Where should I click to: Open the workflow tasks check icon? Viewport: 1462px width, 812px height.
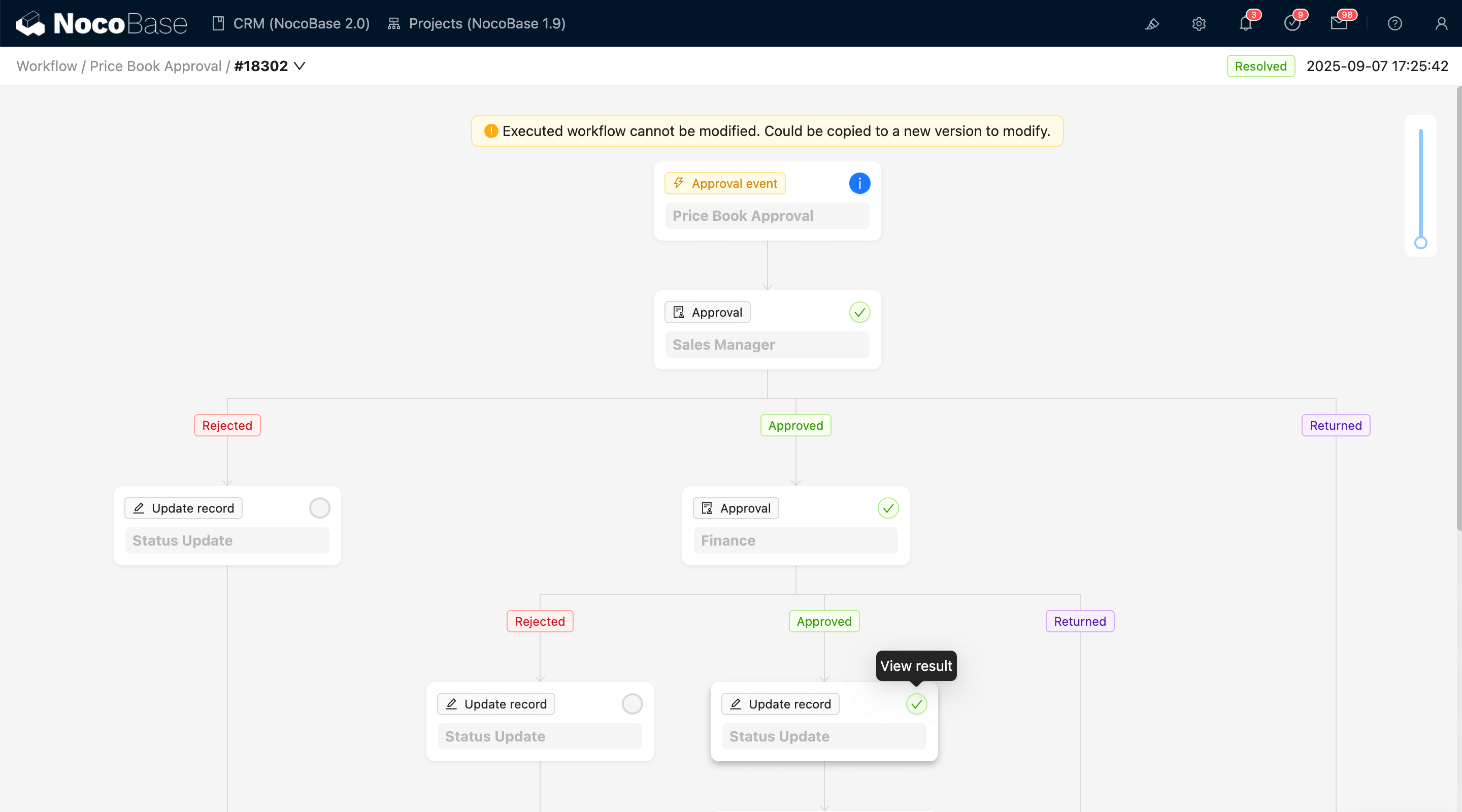[1292, 24]
